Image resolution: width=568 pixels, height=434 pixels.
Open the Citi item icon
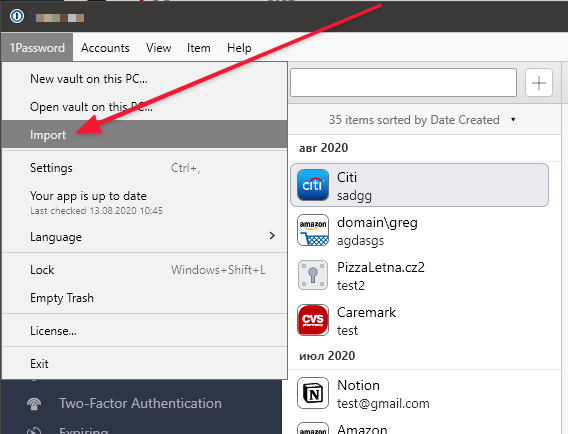[x=313, y=185]
